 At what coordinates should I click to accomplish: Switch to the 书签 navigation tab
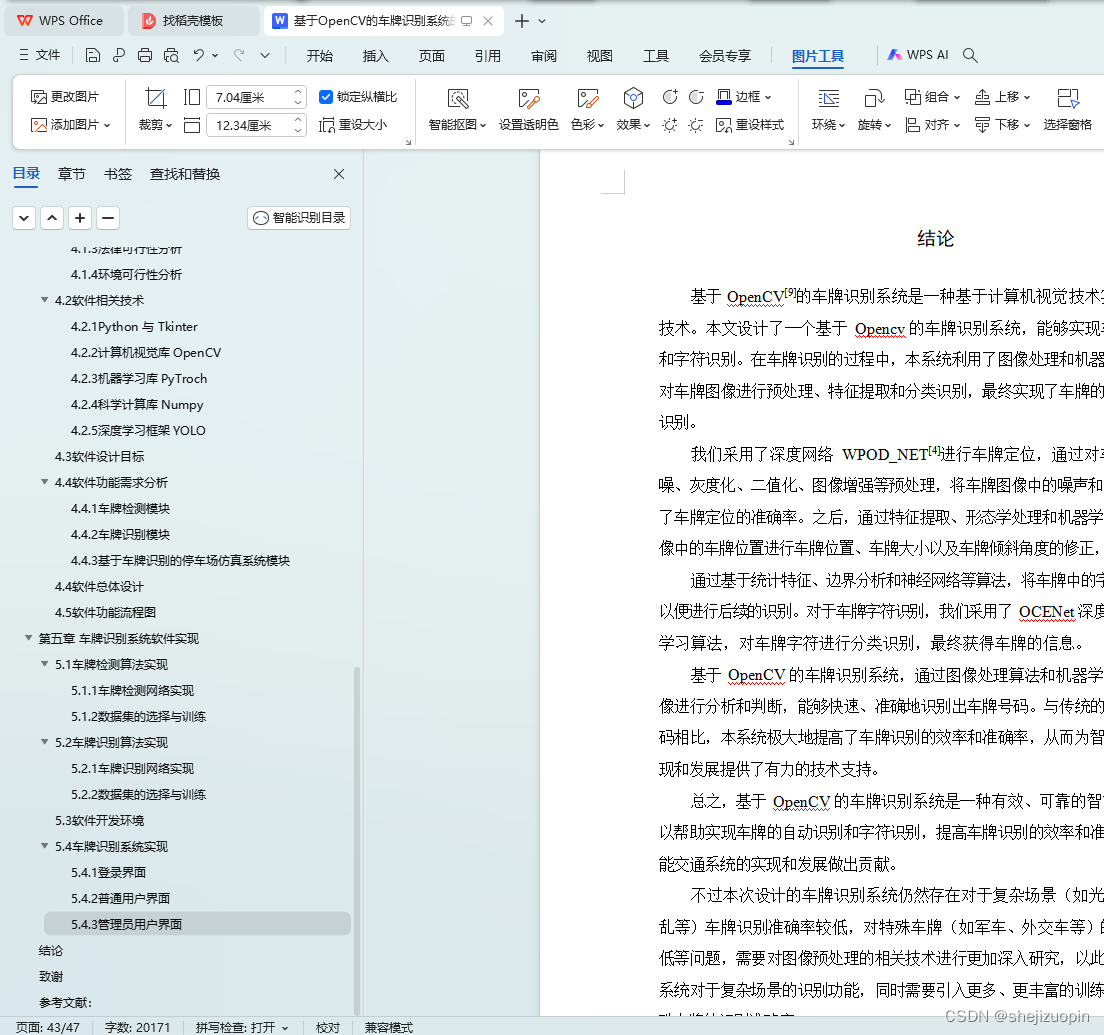pos(118,174)
